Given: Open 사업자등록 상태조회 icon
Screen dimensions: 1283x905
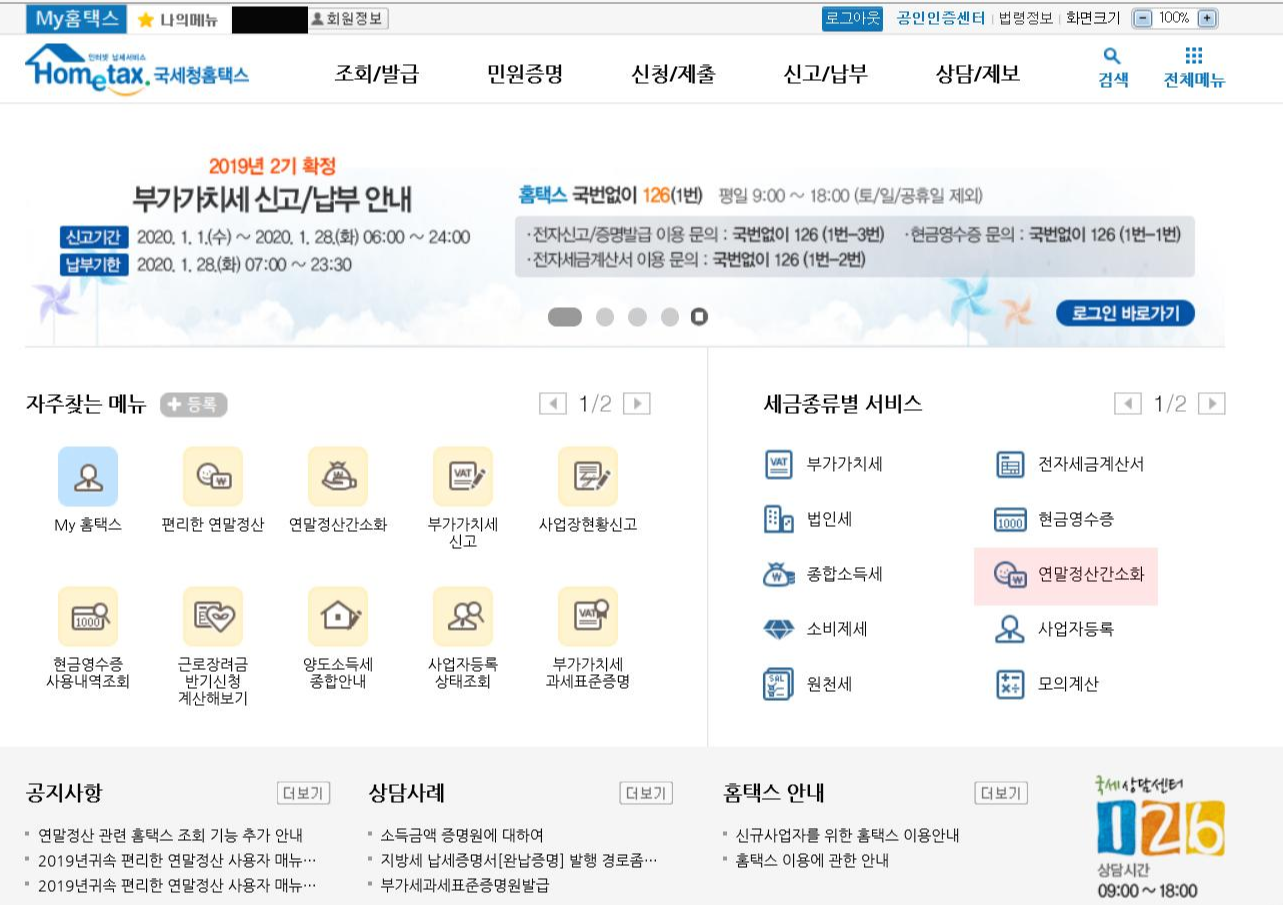Looking at the screenshot, I should point(463,616).
